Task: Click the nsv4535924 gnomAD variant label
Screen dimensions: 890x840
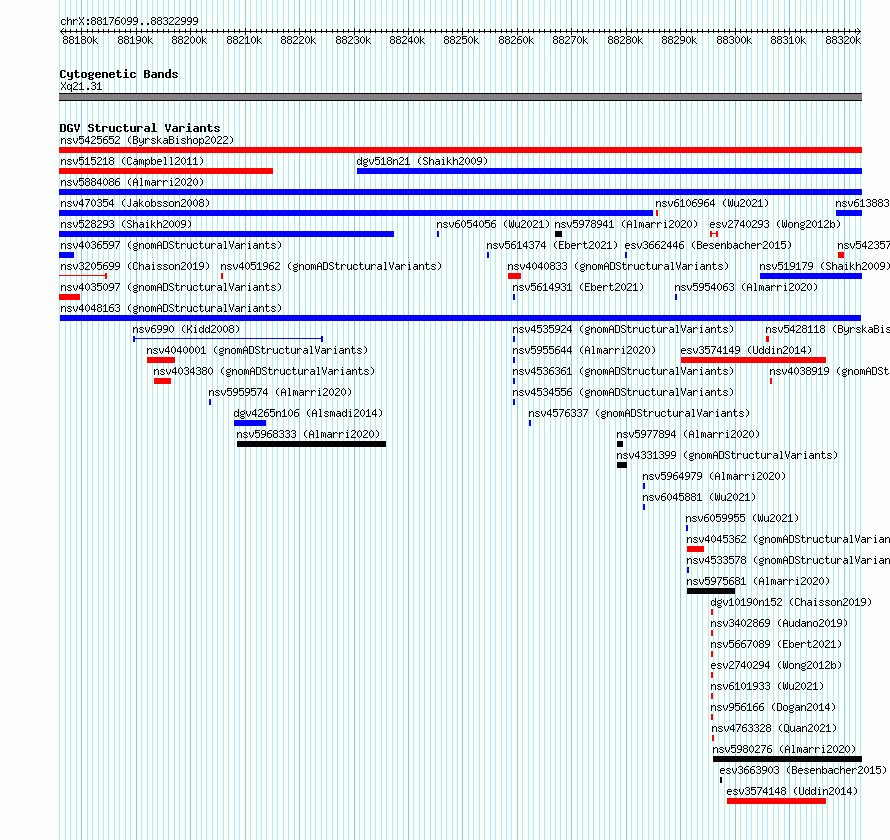Action: [623, 329]
